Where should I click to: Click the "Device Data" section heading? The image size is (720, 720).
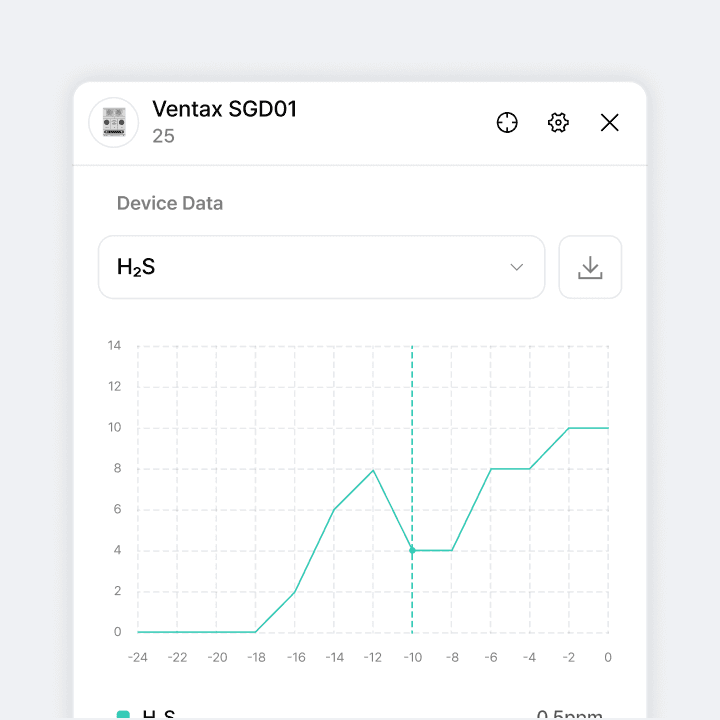[x=170, y=203]
